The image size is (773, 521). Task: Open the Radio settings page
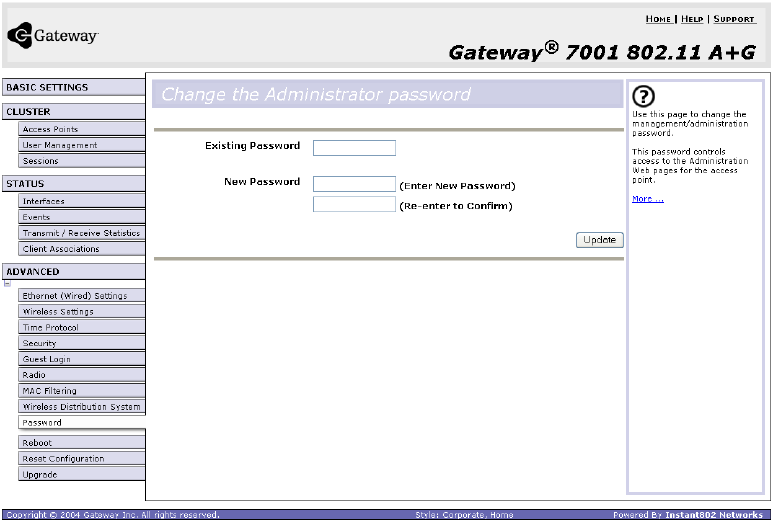point(82,375)
